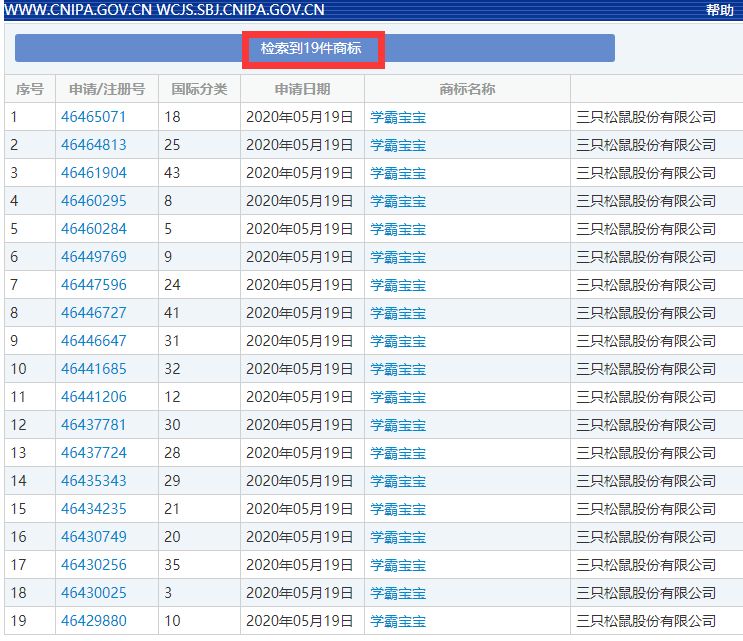
Task: Select 三只松鼠股份有限公司 applicant in row 10
Action: (645, 369)
